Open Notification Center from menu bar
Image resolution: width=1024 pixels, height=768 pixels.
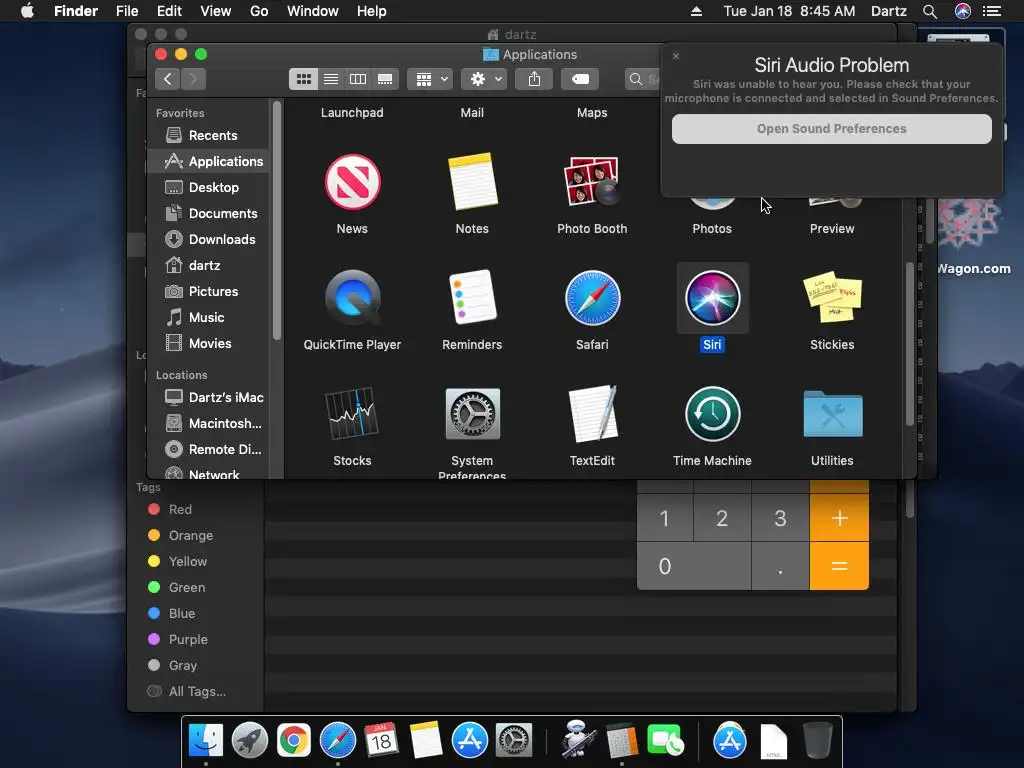click(993, 11)
